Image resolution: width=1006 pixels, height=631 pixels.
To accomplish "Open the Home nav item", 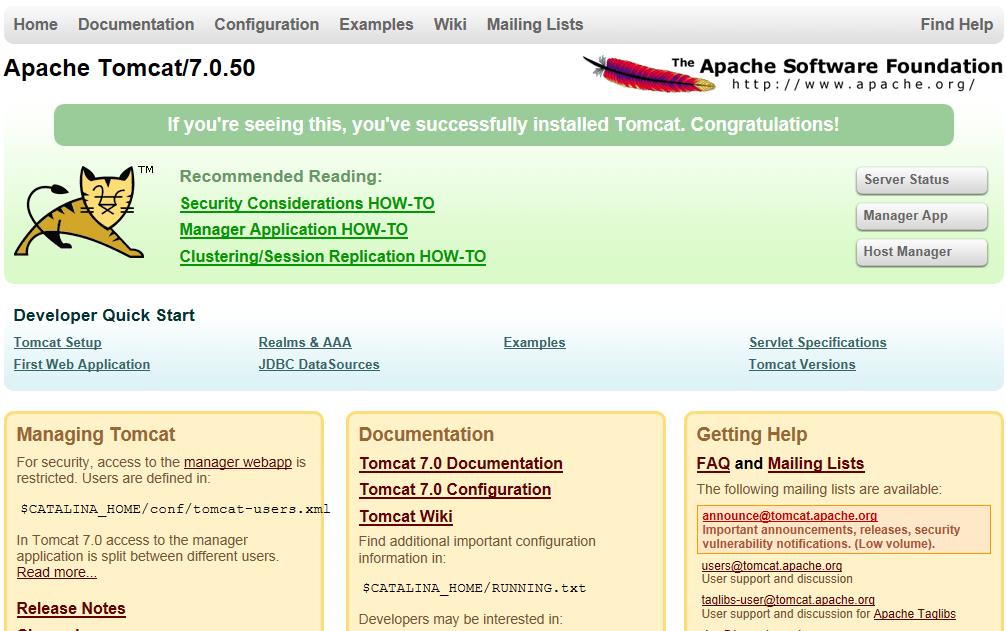I will [35, 24].
